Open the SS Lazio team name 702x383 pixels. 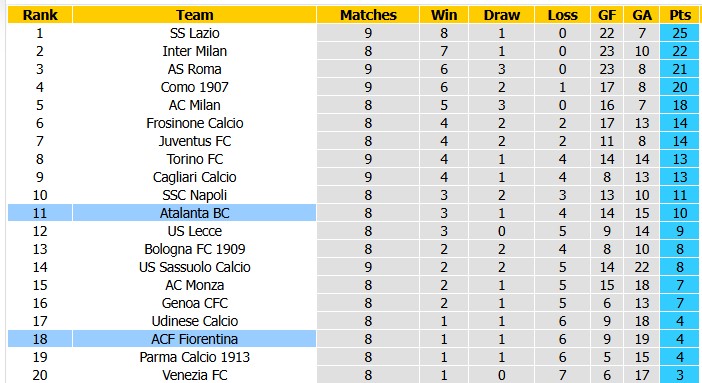194,33
